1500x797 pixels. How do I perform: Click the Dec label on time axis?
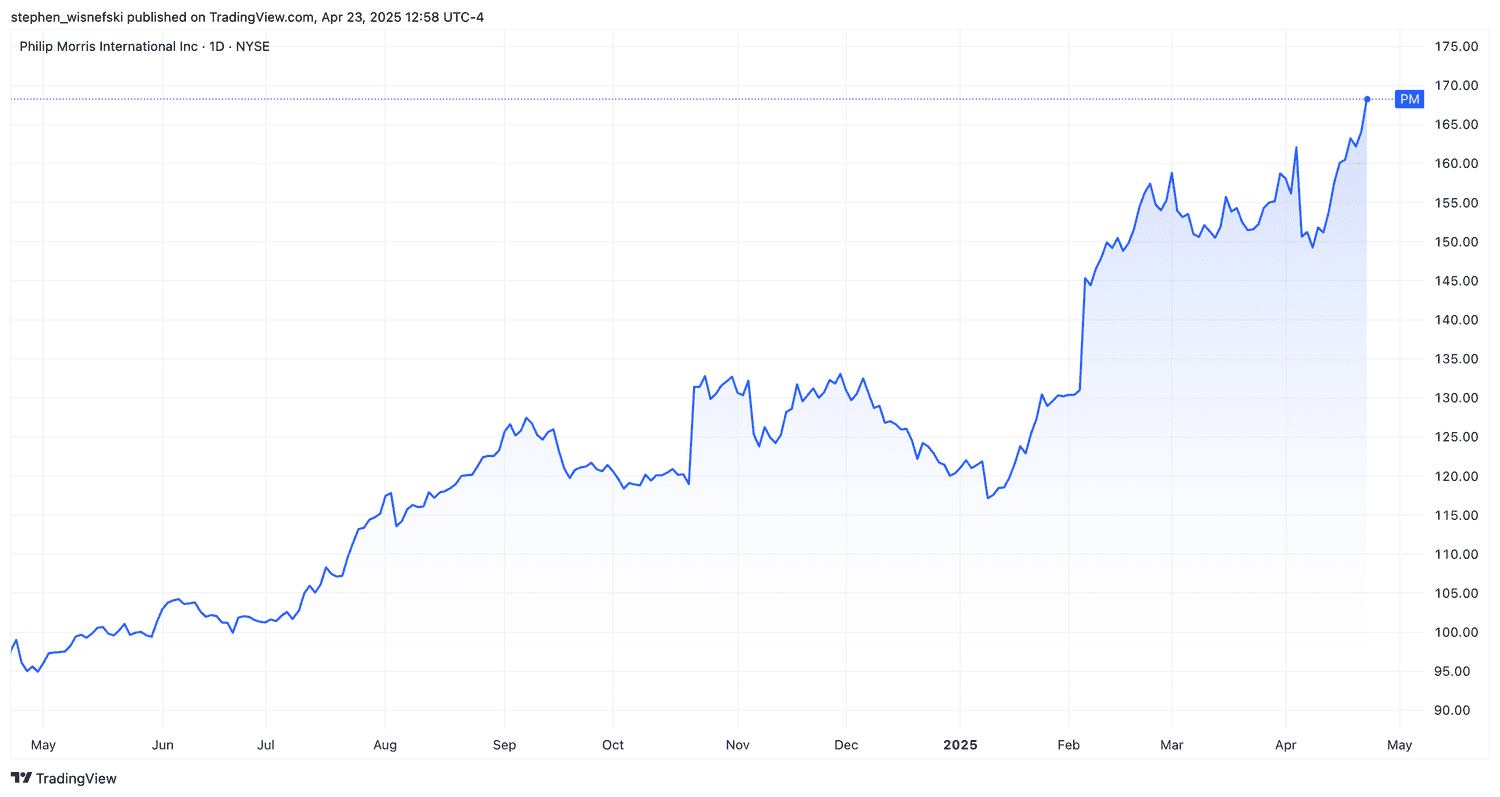(x=845, y=745)
